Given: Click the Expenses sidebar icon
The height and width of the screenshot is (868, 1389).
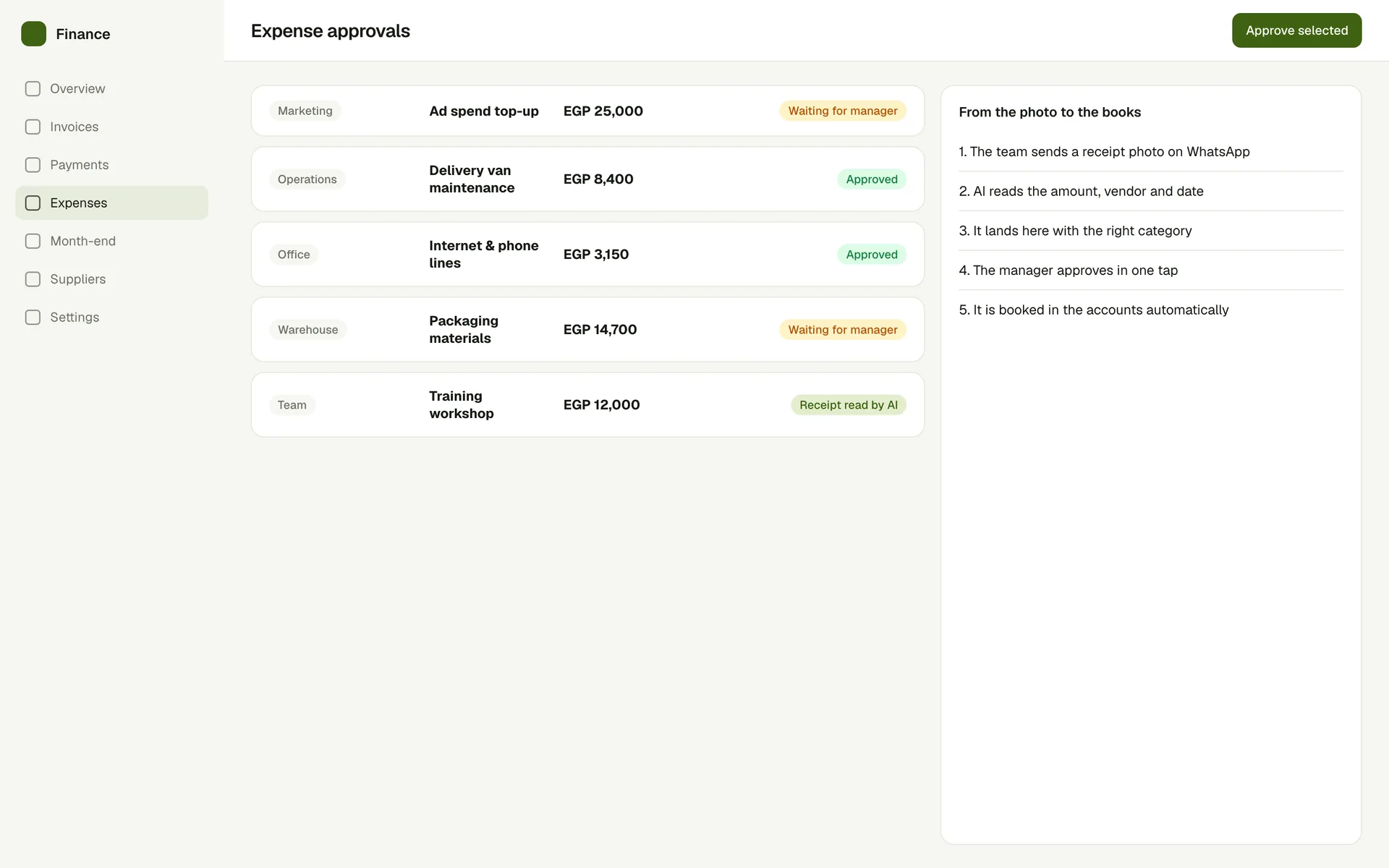Looking at the screenshot, I should coord(33,203).
